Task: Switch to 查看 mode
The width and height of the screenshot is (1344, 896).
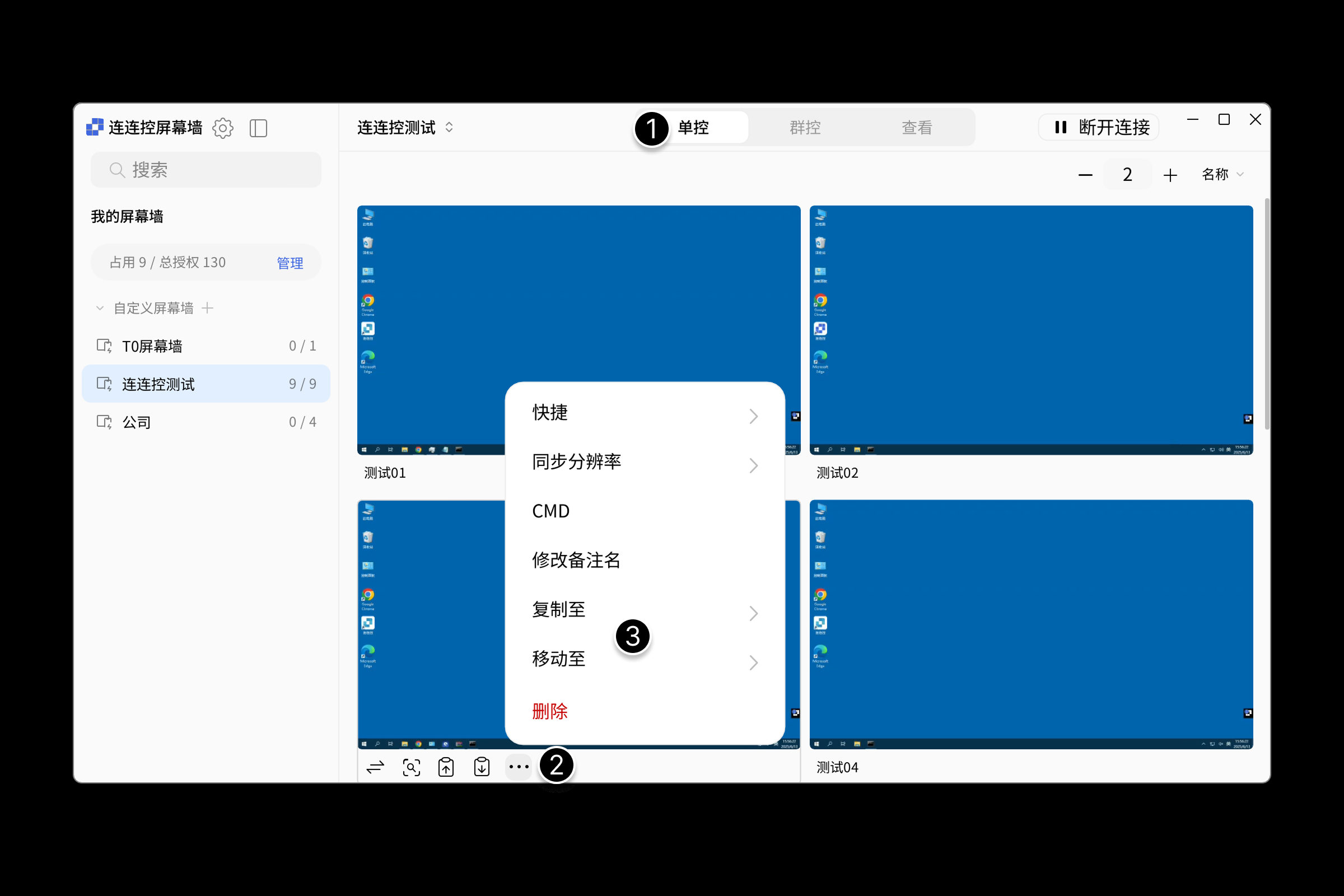Action: tap(917, 127)
